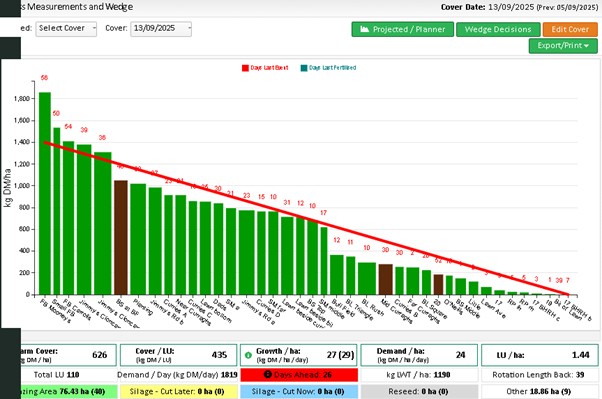Click the green info icon beside Growth / ha
Image resolution: width=602 pixels, height=399 pixels.
(248, 355)
